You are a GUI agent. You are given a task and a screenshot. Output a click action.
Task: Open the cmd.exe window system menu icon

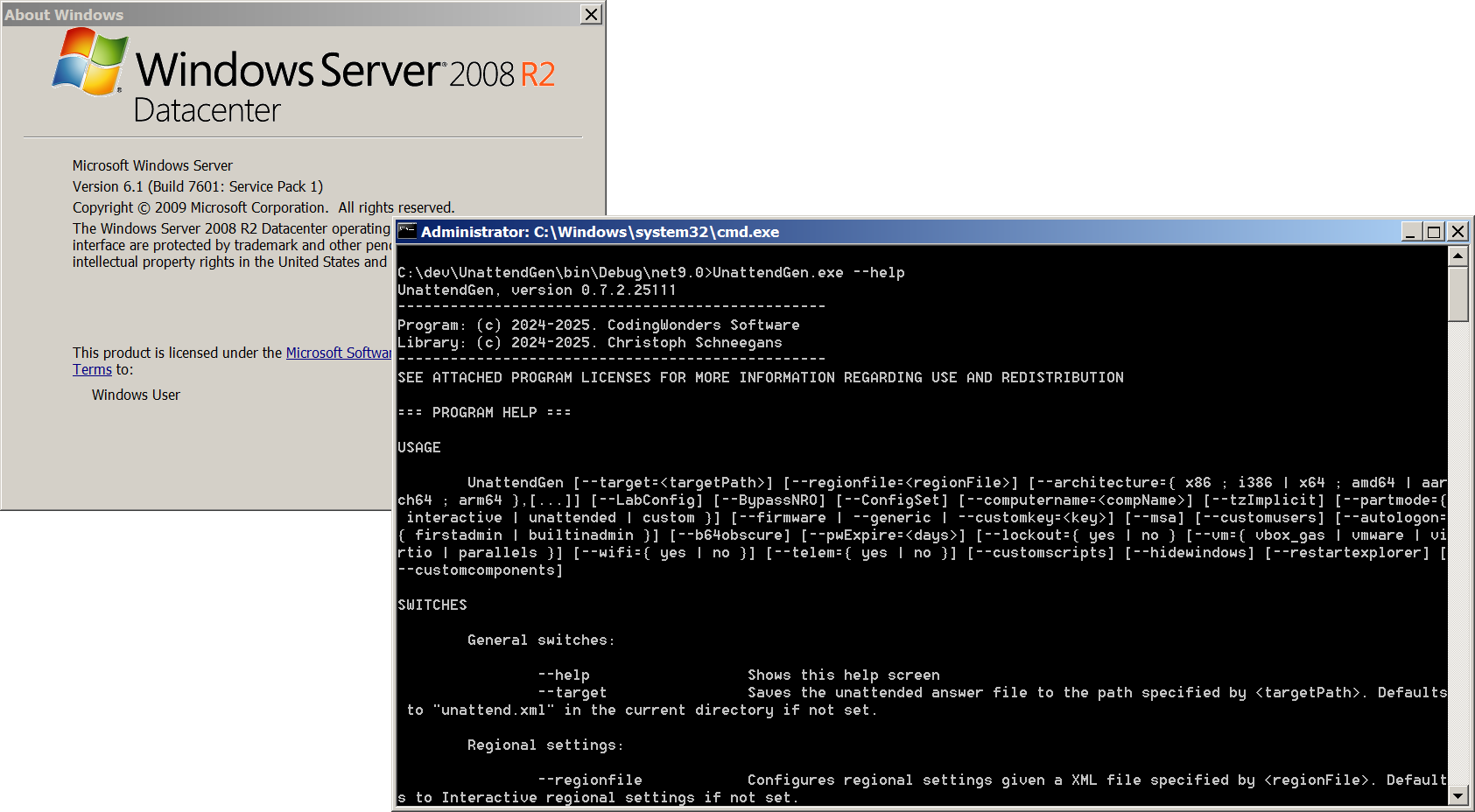(x=407, y=231)
